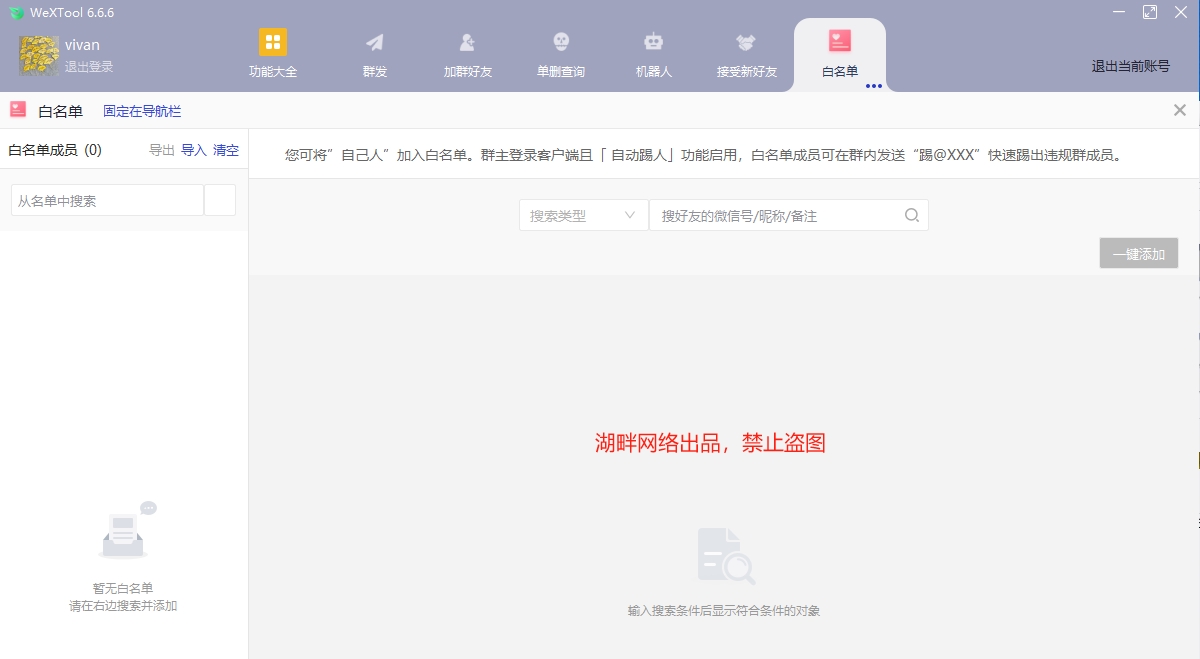This screenshot has width=1200, height=659.
Task: Launch the 机器人 robot feature
Action: (x=653, y=55)
